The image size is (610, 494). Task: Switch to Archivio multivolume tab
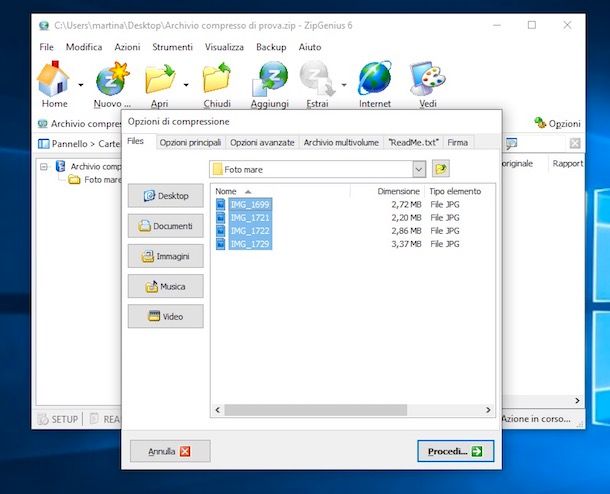tap(341, 143)
